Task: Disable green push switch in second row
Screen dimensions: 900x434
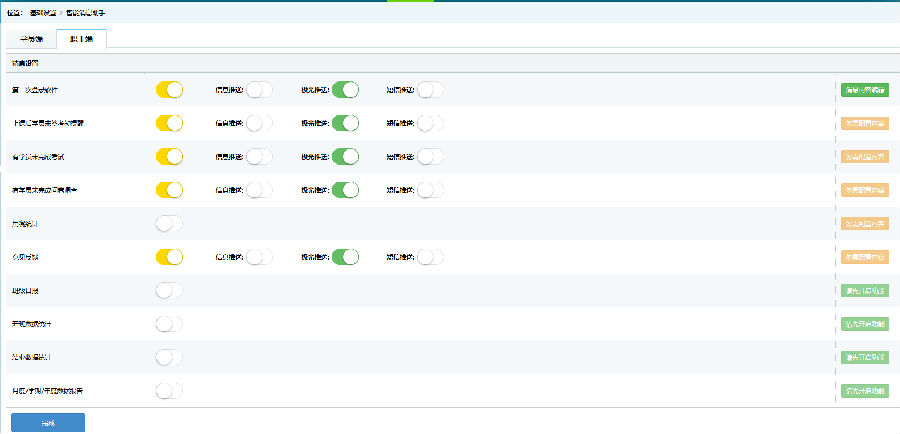Action: click(x=346, y=123)
